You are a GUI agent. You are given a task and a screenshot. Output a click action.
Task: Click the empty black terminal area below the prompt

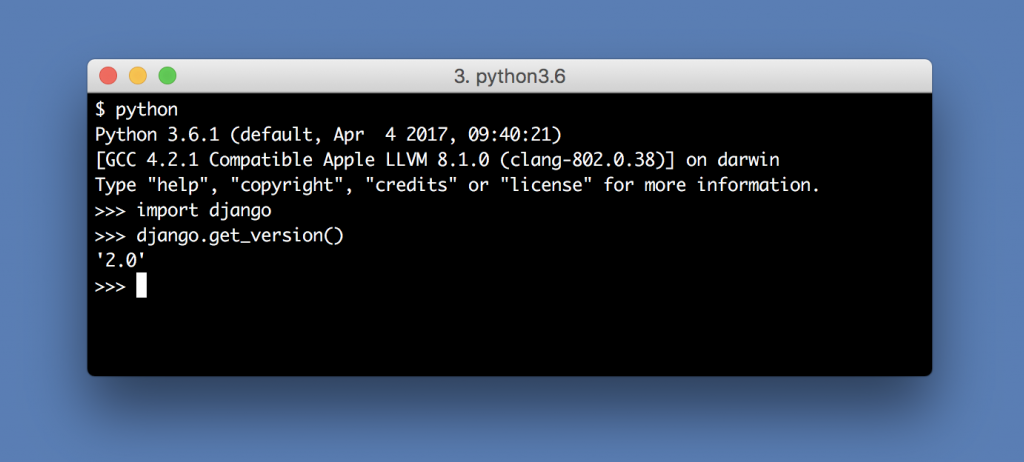[509, 337]
